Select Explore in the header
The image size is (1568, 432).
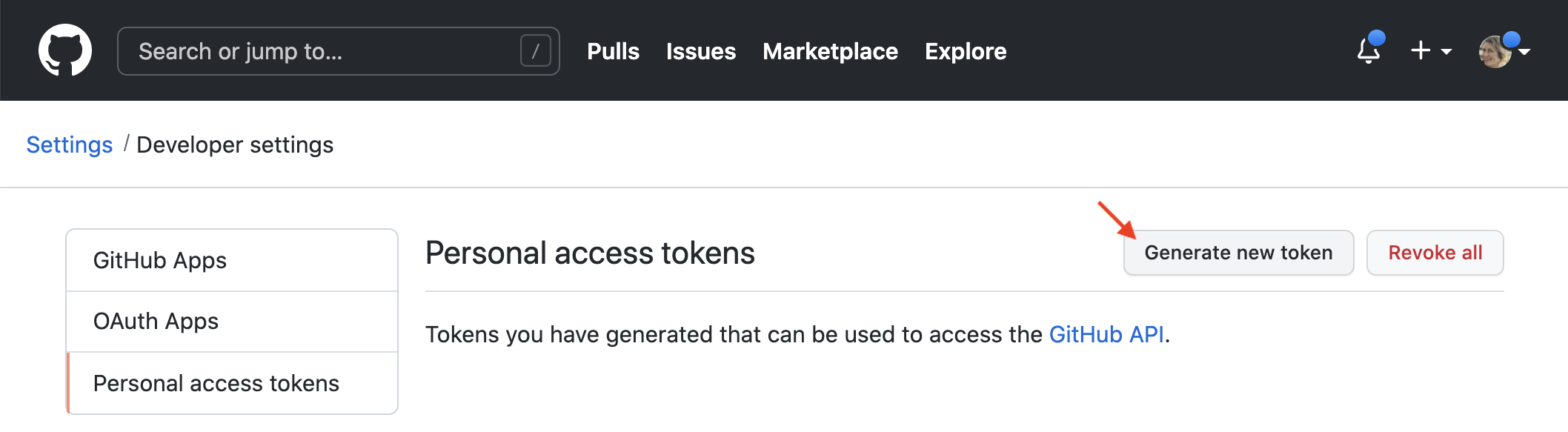pyautogui.click(x=966, y=51)
